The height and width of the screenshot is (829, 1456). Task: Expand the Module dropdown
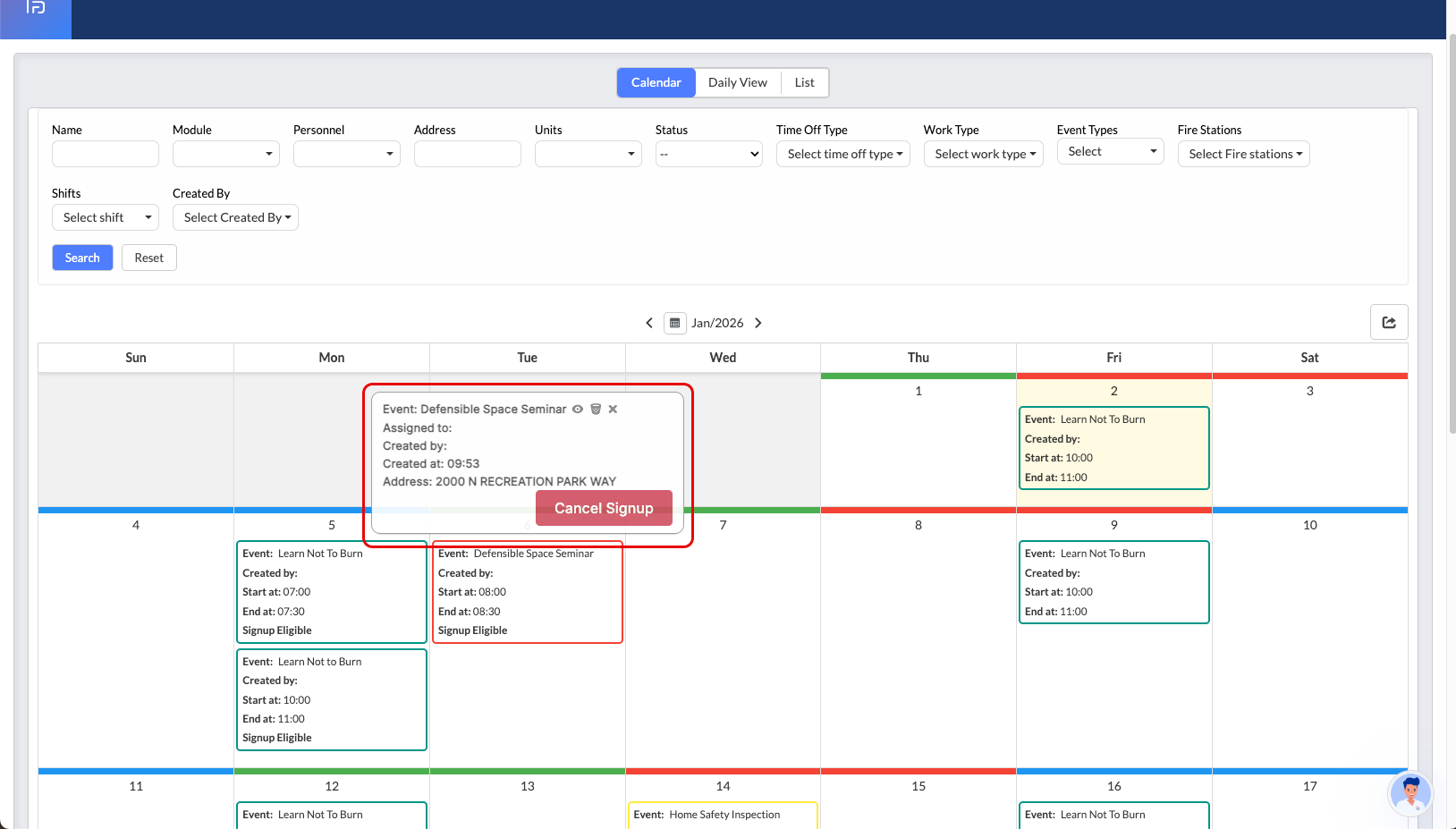(x=225, y=154)
